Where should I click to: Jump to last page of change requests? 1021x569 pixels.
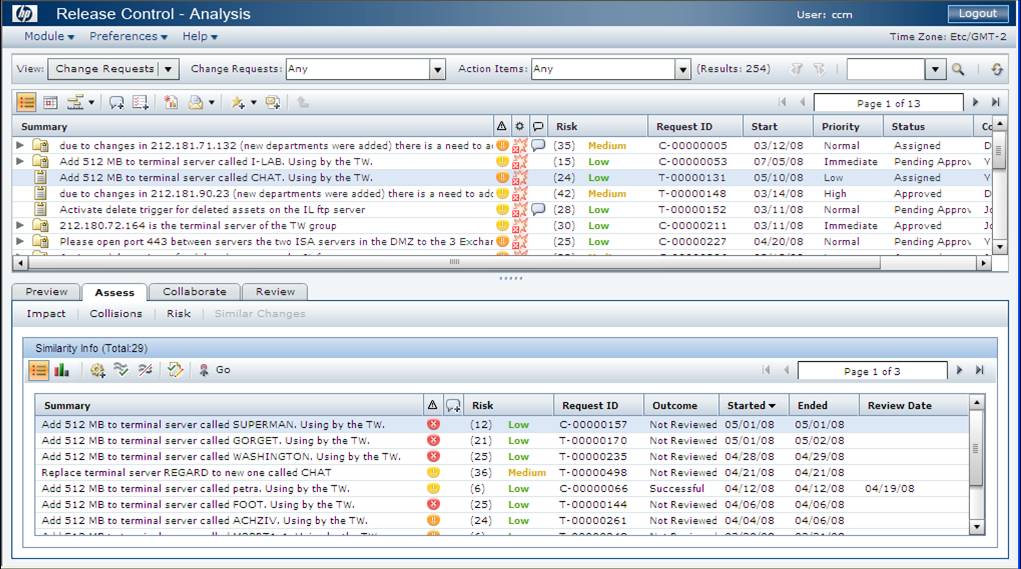tap(995, 102)
